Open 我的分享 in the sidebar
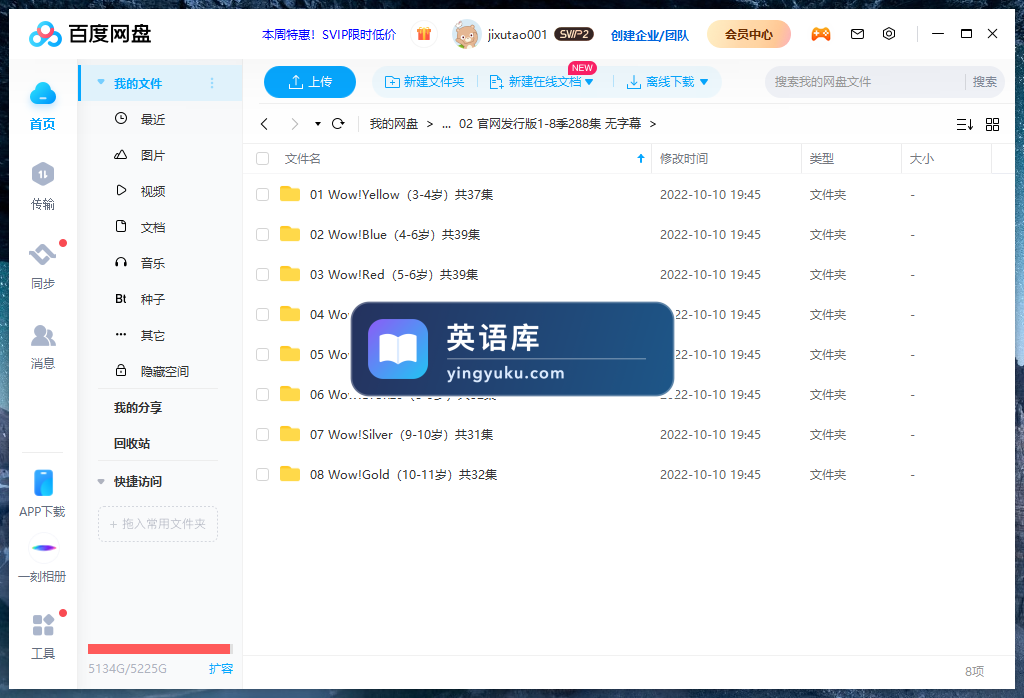The width and height of the screenshot is (1024, 698). point(138,407)
